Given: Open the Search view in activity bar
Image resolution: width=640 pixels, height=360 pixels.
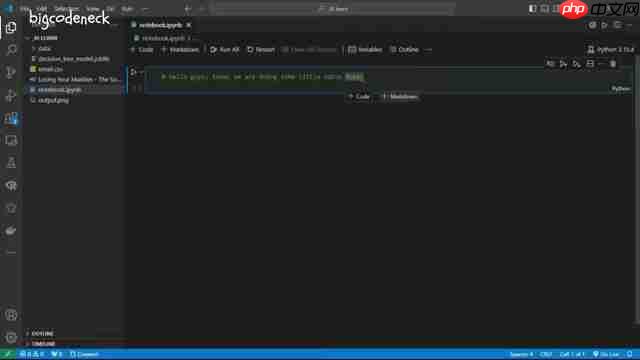Looking at the screenshot, I should [x=11, y=50].
